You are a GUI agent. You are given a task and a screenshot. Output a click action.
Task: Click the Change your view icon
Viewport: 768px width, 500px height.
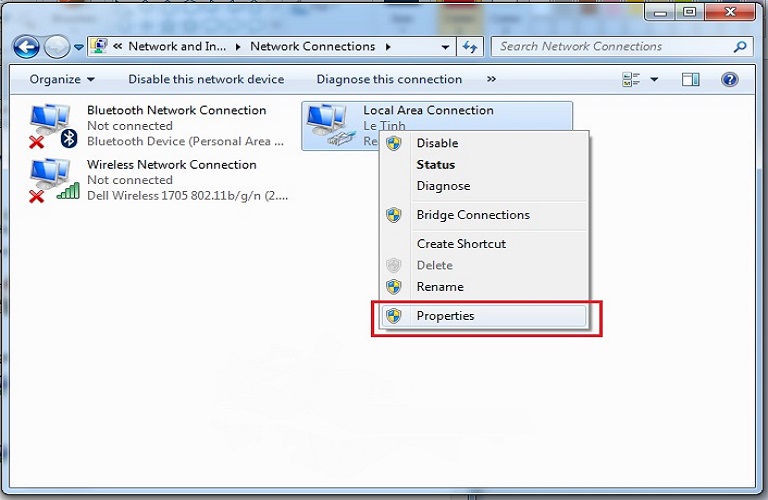click(631, 79)
